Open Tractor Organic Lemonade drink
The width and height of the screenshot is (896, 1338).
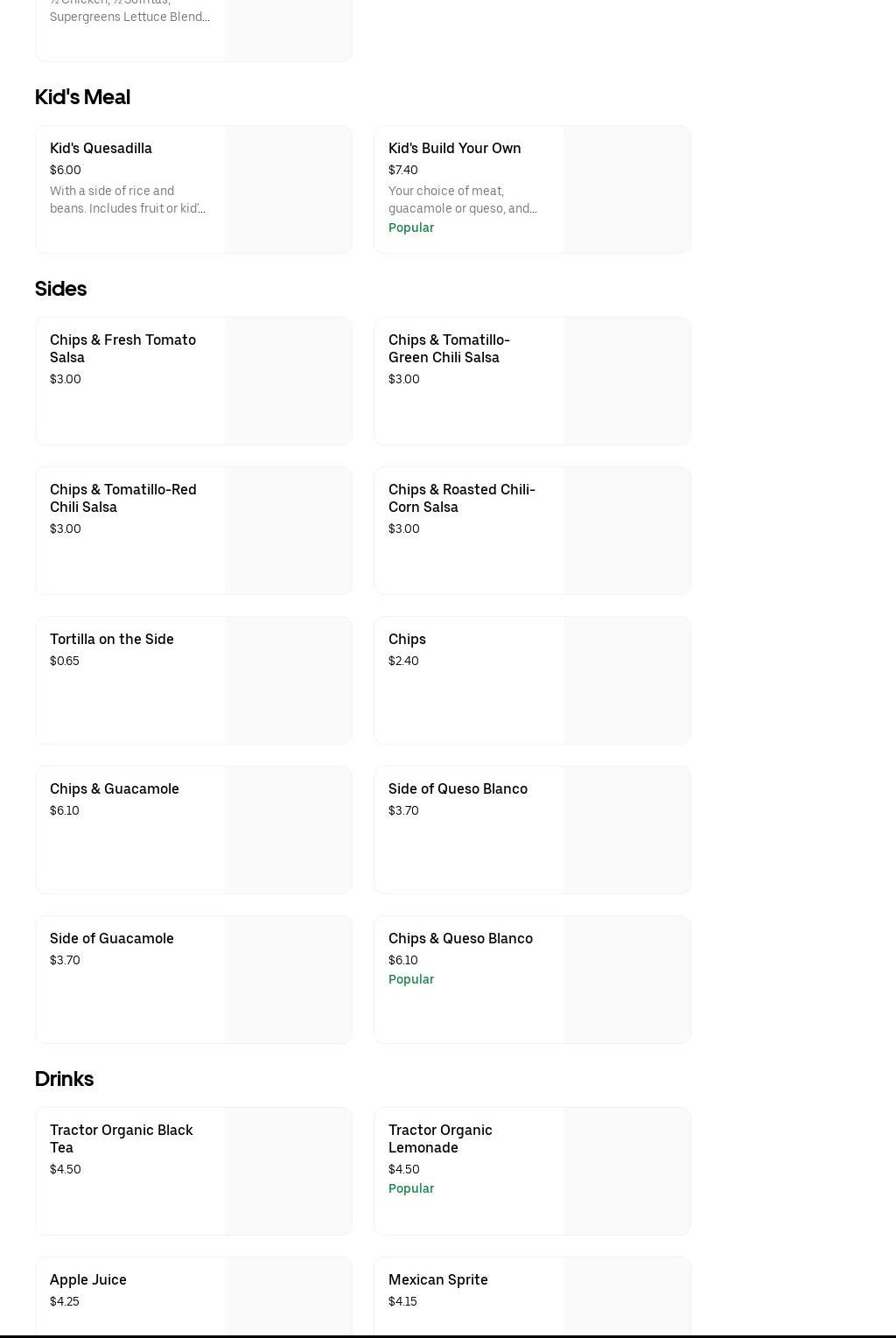tap(440, 1138)
